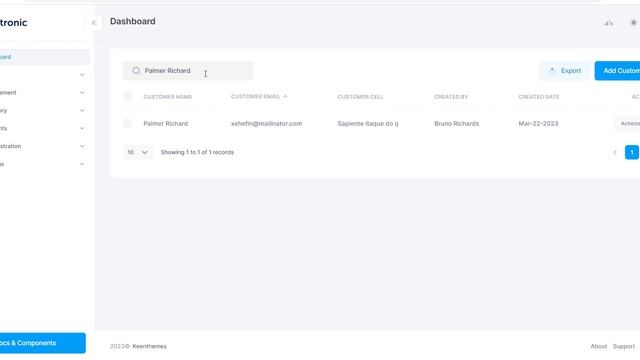This screenshot has width=640, height=360.
Task: Expand the last sidebar menu chevron
Action: [82, 164]
